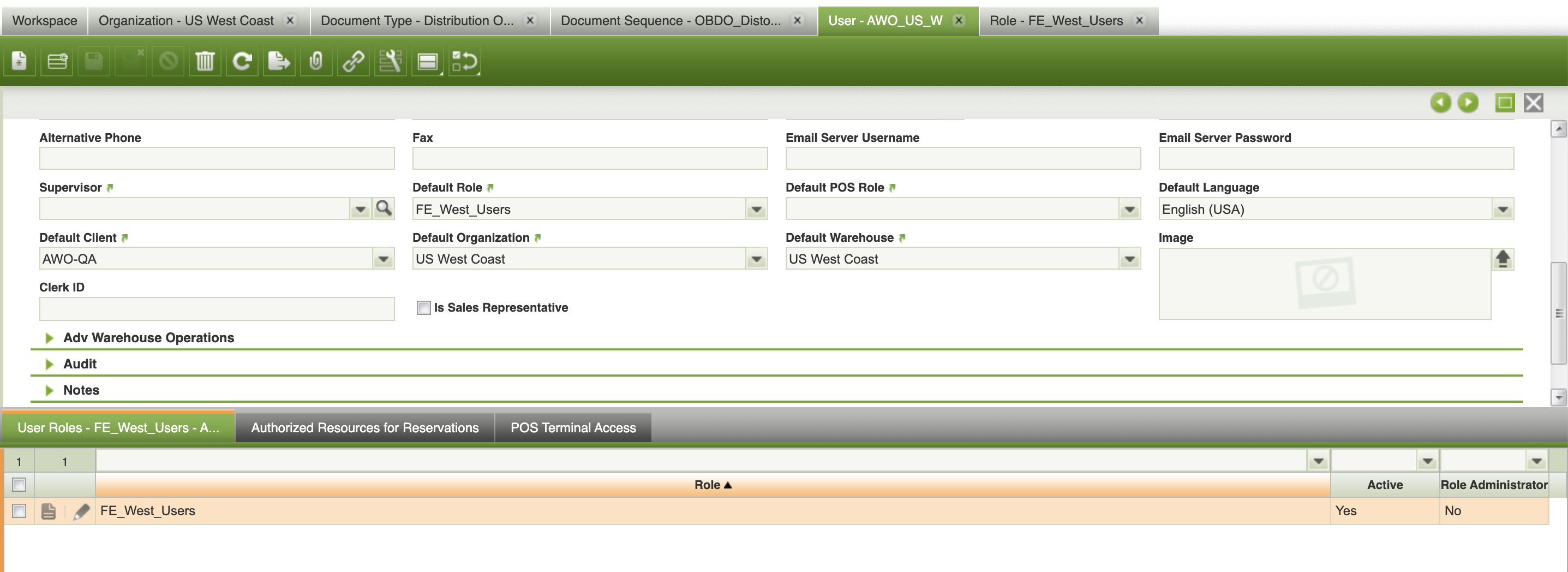Image resolution: width=1568 pixels, height=572 pixels.
Task: Open the Authorized Resources for Reservations subtab
Action: [364, 427]
